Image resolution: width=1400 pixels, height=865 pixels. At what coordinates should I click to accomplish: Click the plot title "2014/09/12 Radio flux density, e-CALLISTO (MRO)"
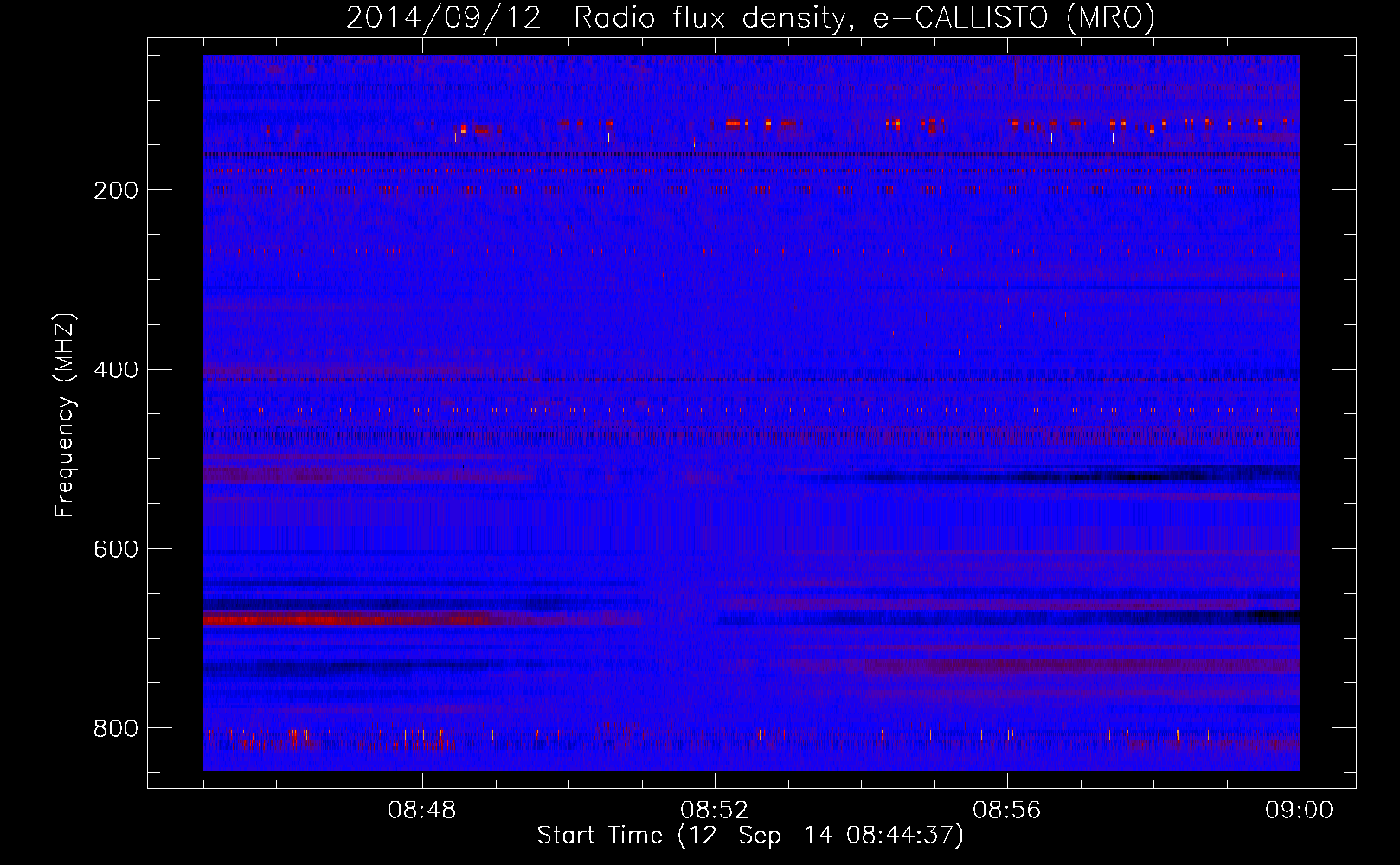pyautogui.click(x=750, y=17)
